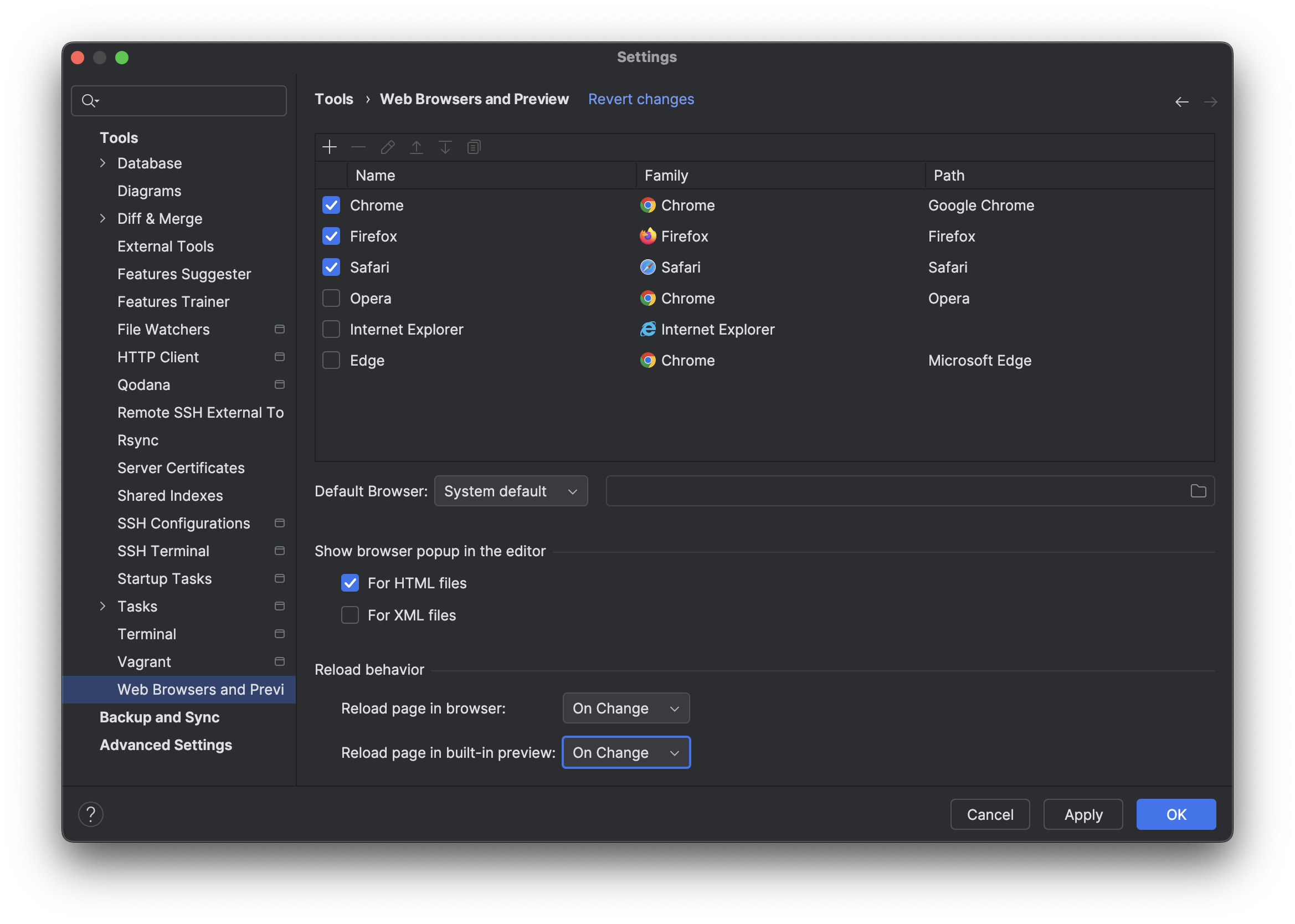Move browser up in the list
The height and width of the screenshot is (924, 1295).
(x=417, y=147)
